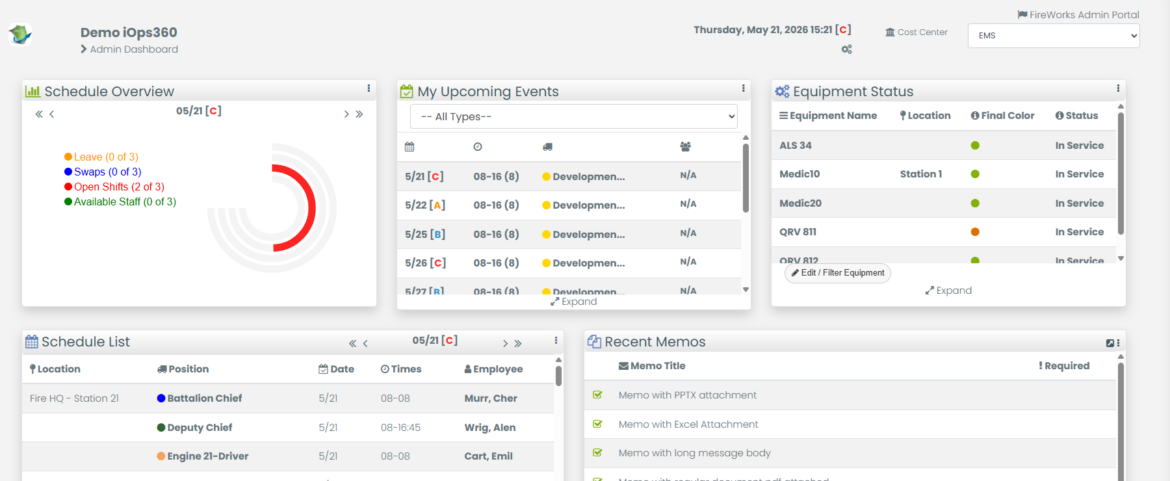Click the orange color dot for QRV 811
Screen dimensions: 1170x481
975,232
